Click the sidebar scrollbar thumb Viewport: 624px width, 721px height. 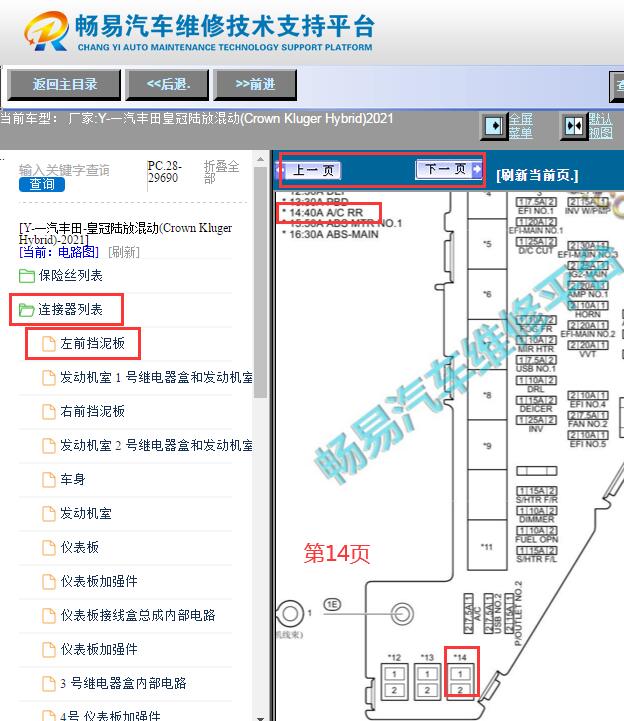[261, 282]
